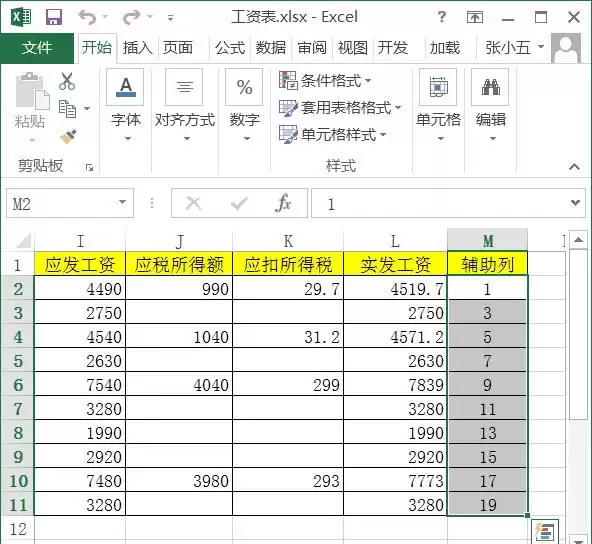The image size is (592, 544).
Task: Switch to the 公式 Formulas tab
Action: coord(230,48)
